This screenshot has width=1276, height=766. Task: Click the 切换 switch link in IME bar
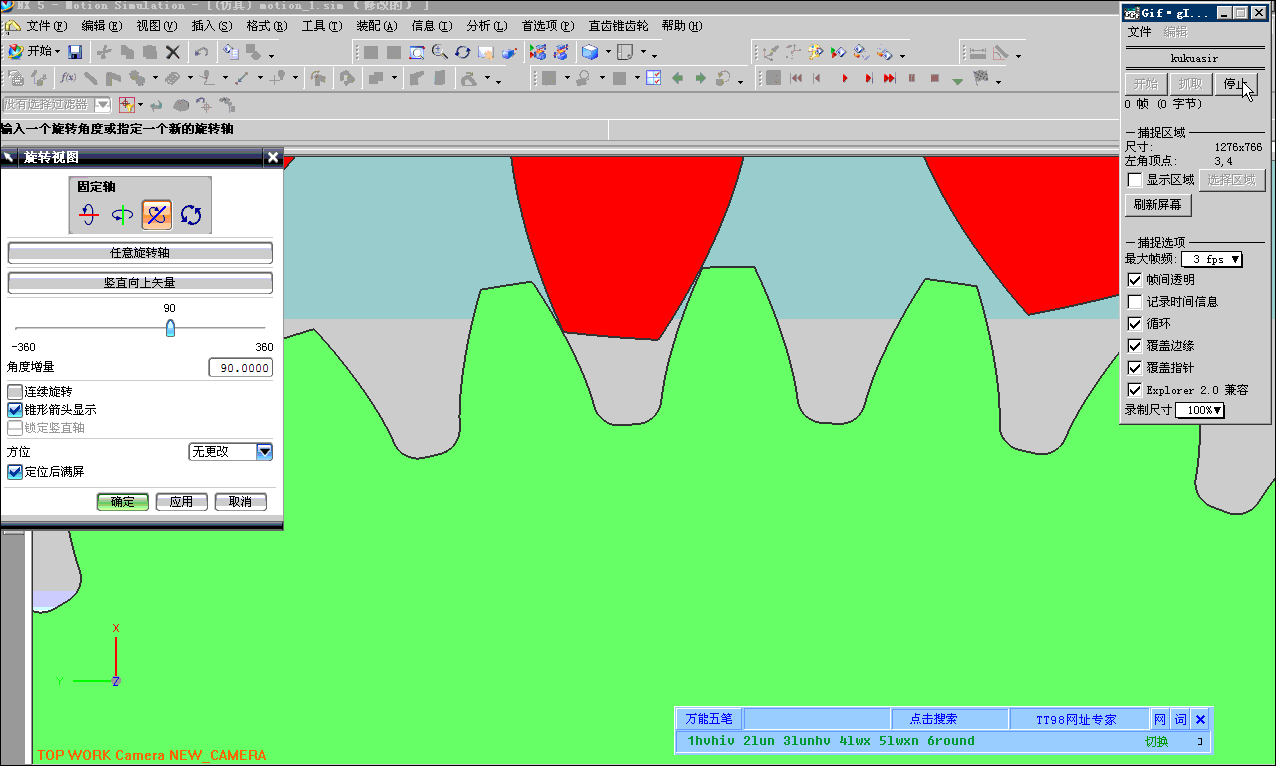pos(1156,742)
